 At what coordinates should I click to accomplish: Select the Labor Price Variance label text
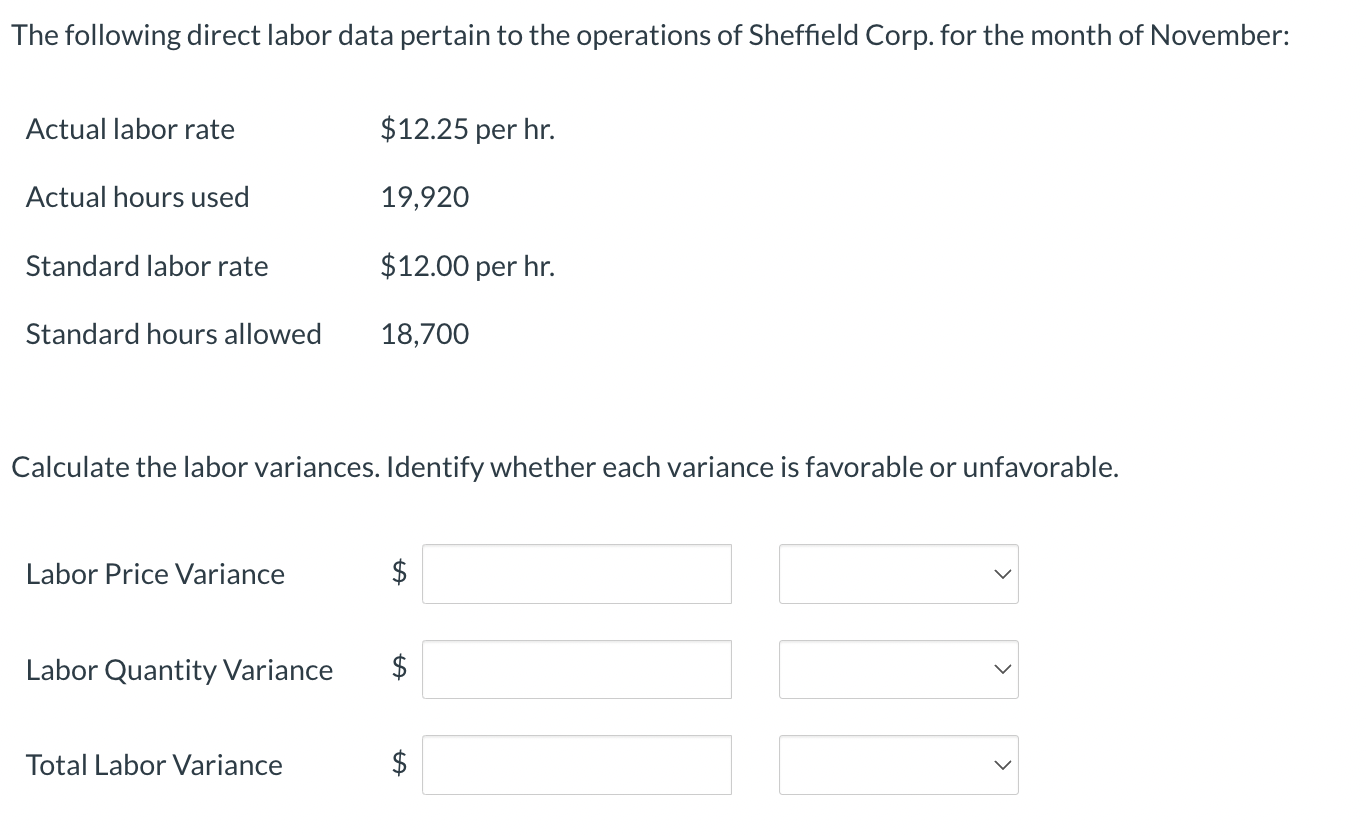[155, 574]
